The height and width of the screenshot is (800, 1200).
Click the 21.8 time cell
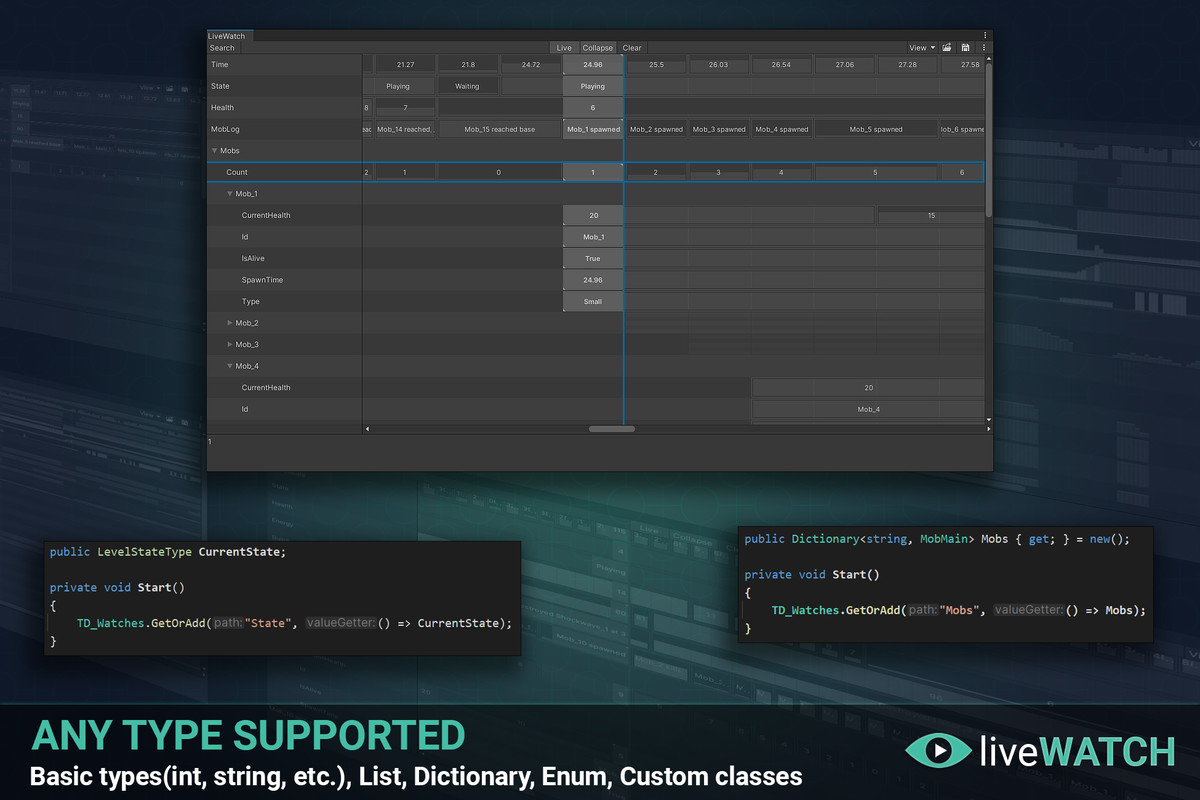click(x=467, y=65)
